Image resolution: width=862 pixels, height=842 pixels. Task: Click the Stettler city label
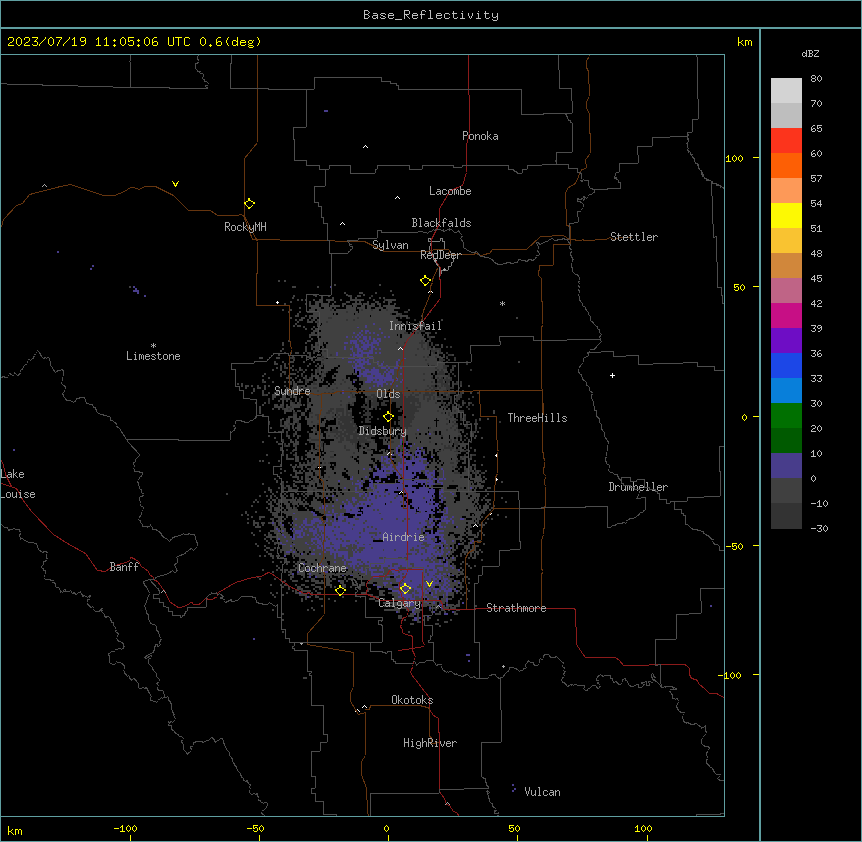pos(634,237)
